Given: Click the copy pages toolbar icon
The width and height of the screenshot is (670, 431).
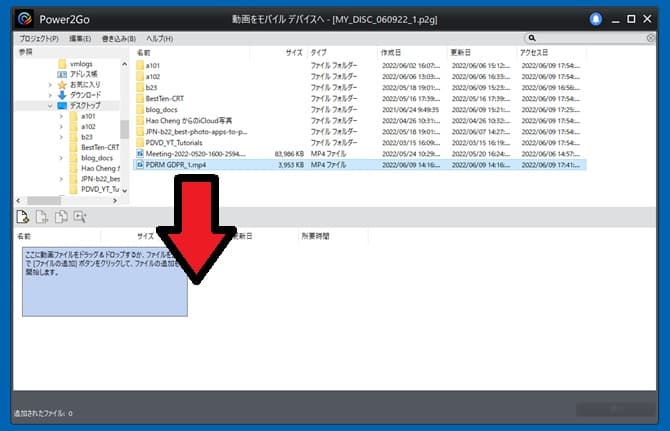Looking at the screenshot, I should pos(61,217).
